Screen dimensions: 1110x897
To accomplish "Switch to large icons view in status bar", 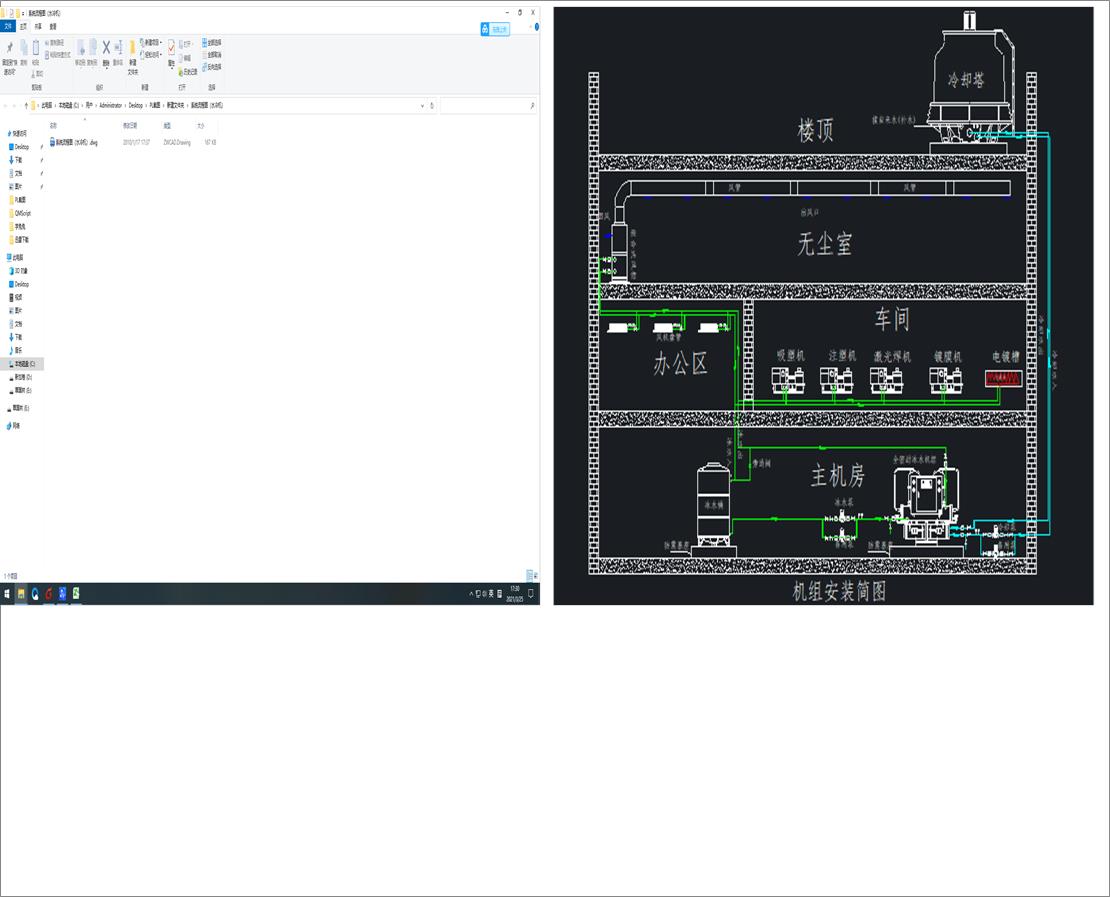I will pos(535,576).
